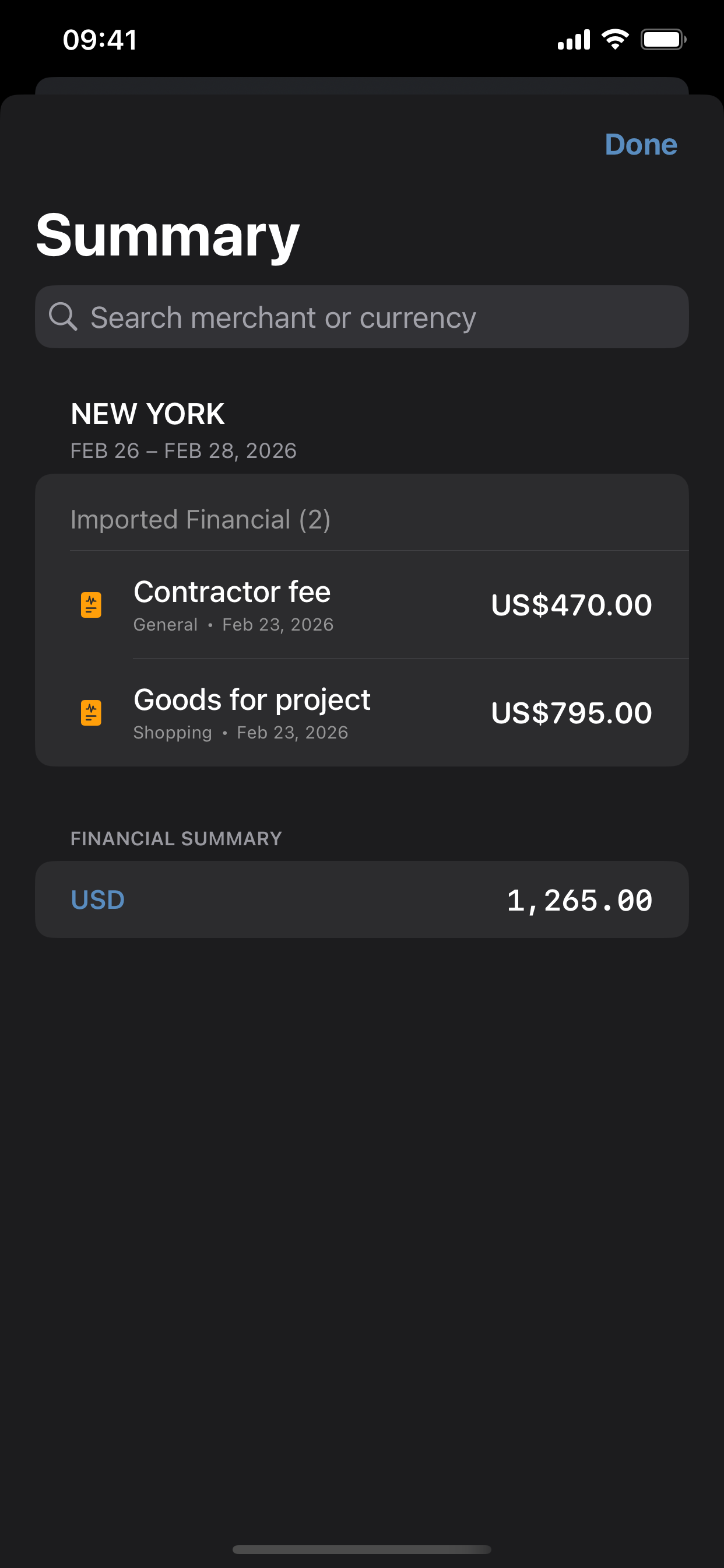
Task: Open the Goods for project entry title
Action: point(251,700)
